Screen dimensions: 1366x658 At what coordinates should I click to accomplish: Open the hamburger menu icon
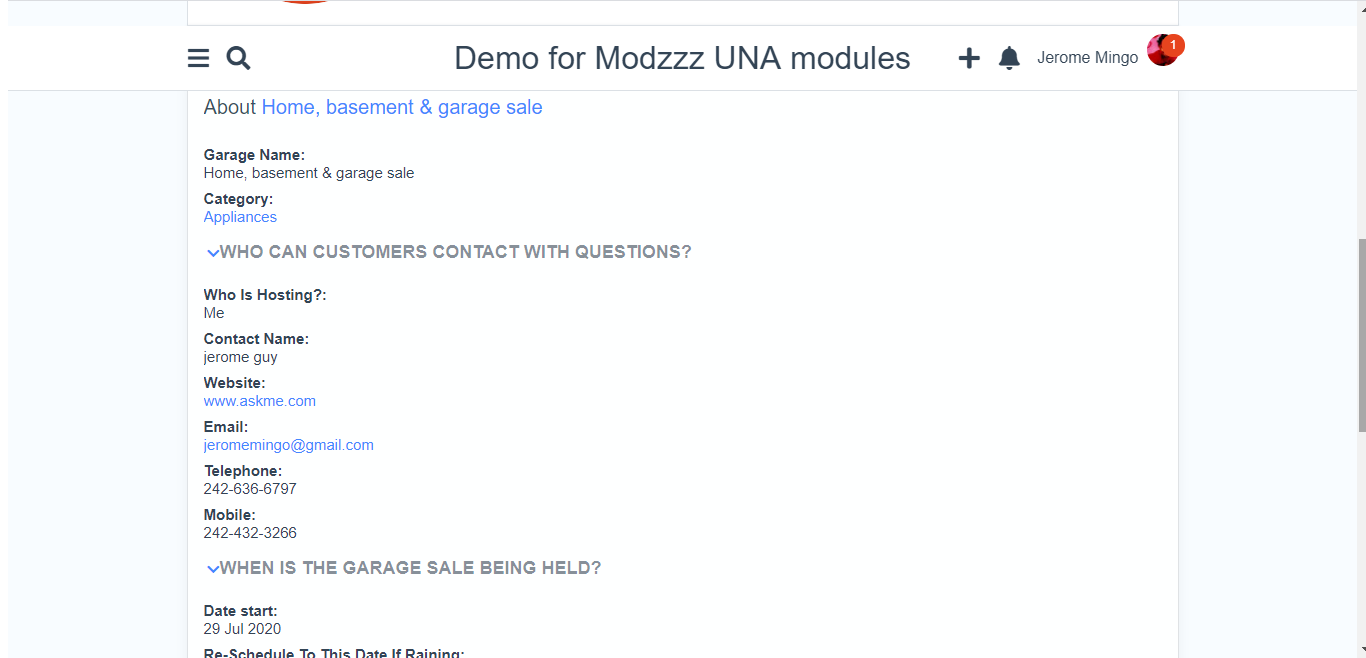click(198, 58)
